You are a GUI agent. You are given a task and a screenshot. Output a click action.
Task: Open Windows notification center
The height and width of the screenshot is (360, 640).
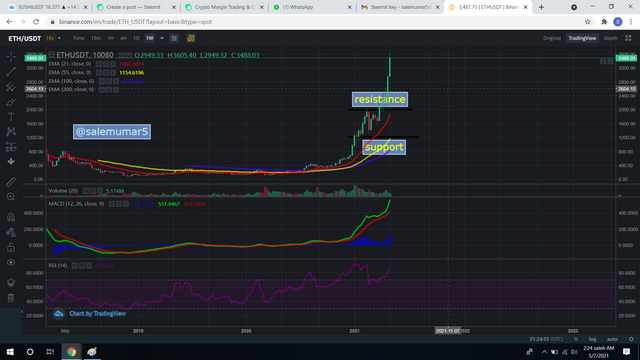(x=627, y=351)
